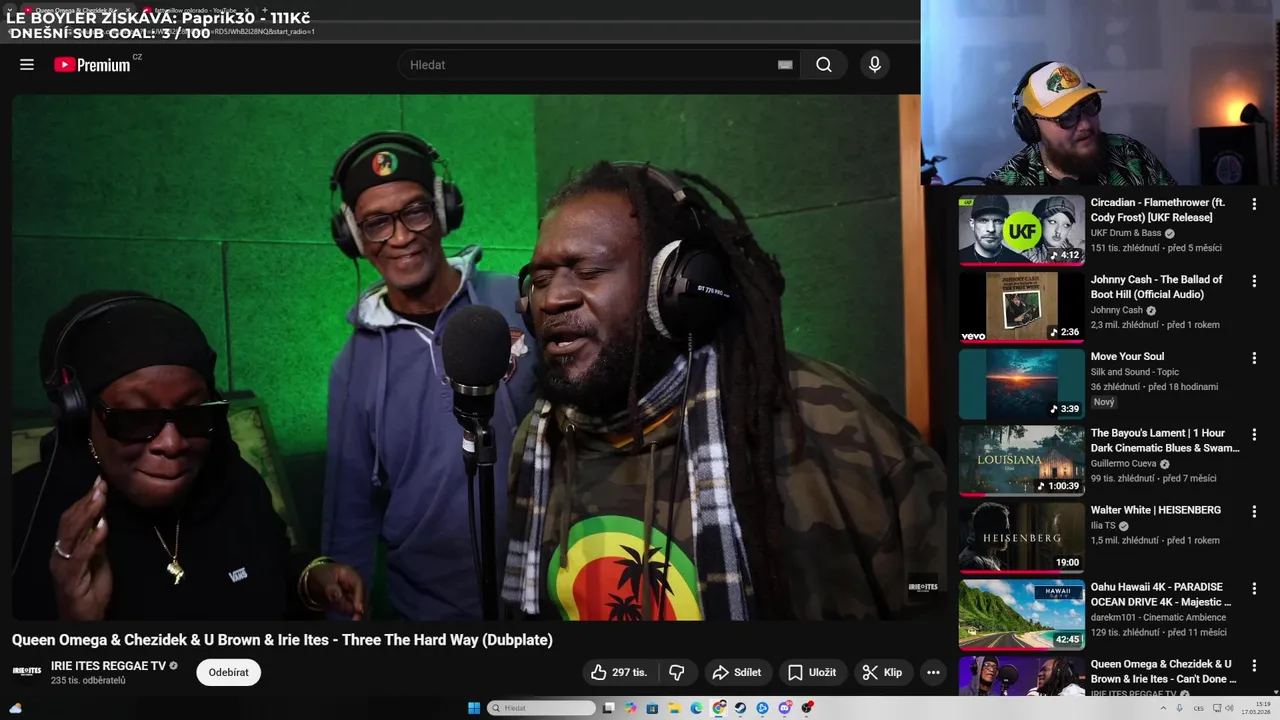
Task: Create a clip with the Klip button
Action: click(882, 673)
